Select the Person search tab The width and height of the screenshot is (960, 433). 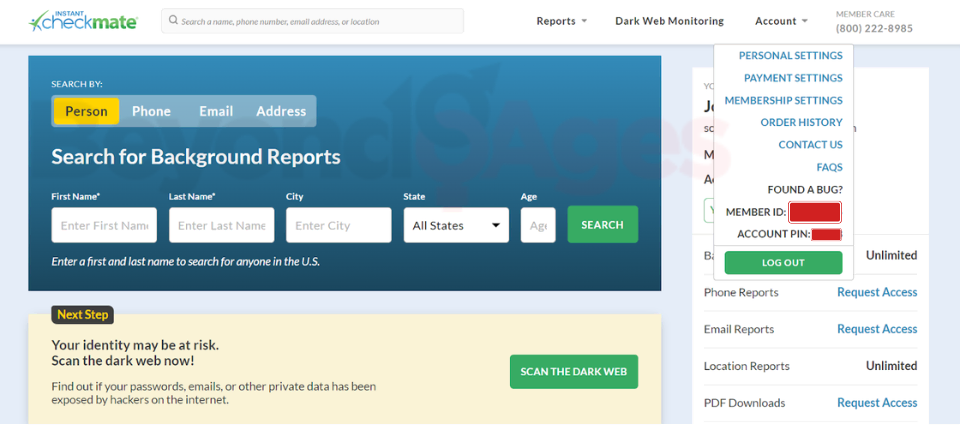tap(86, 111)
